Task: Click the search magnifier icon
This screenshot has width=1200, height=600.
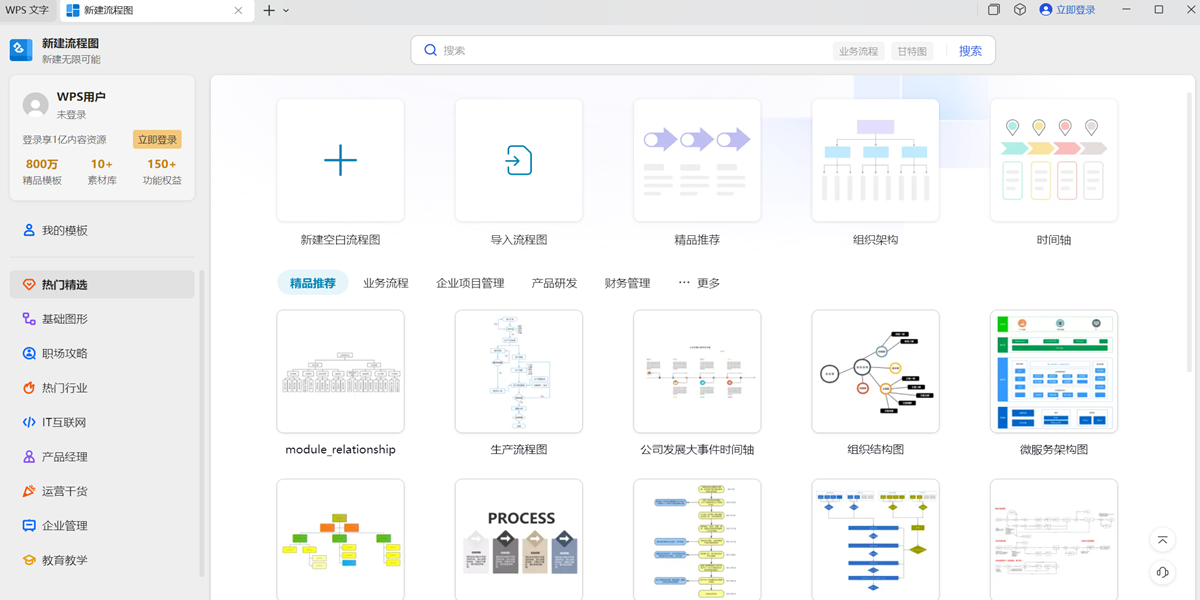Action: click(430, 50)
